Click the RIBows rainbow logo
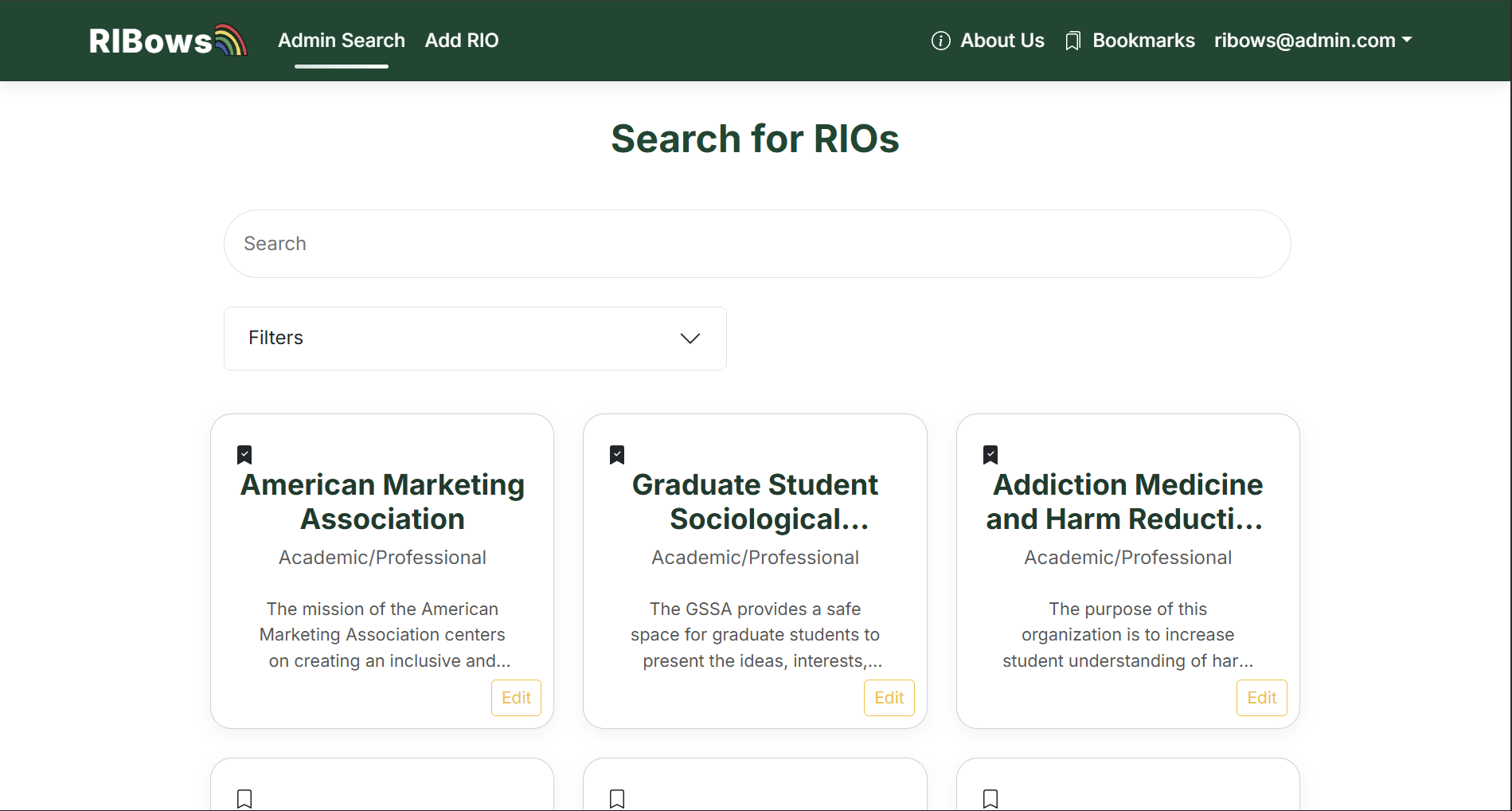This screenshot has height=811, width=1512. tap(168, 41)
